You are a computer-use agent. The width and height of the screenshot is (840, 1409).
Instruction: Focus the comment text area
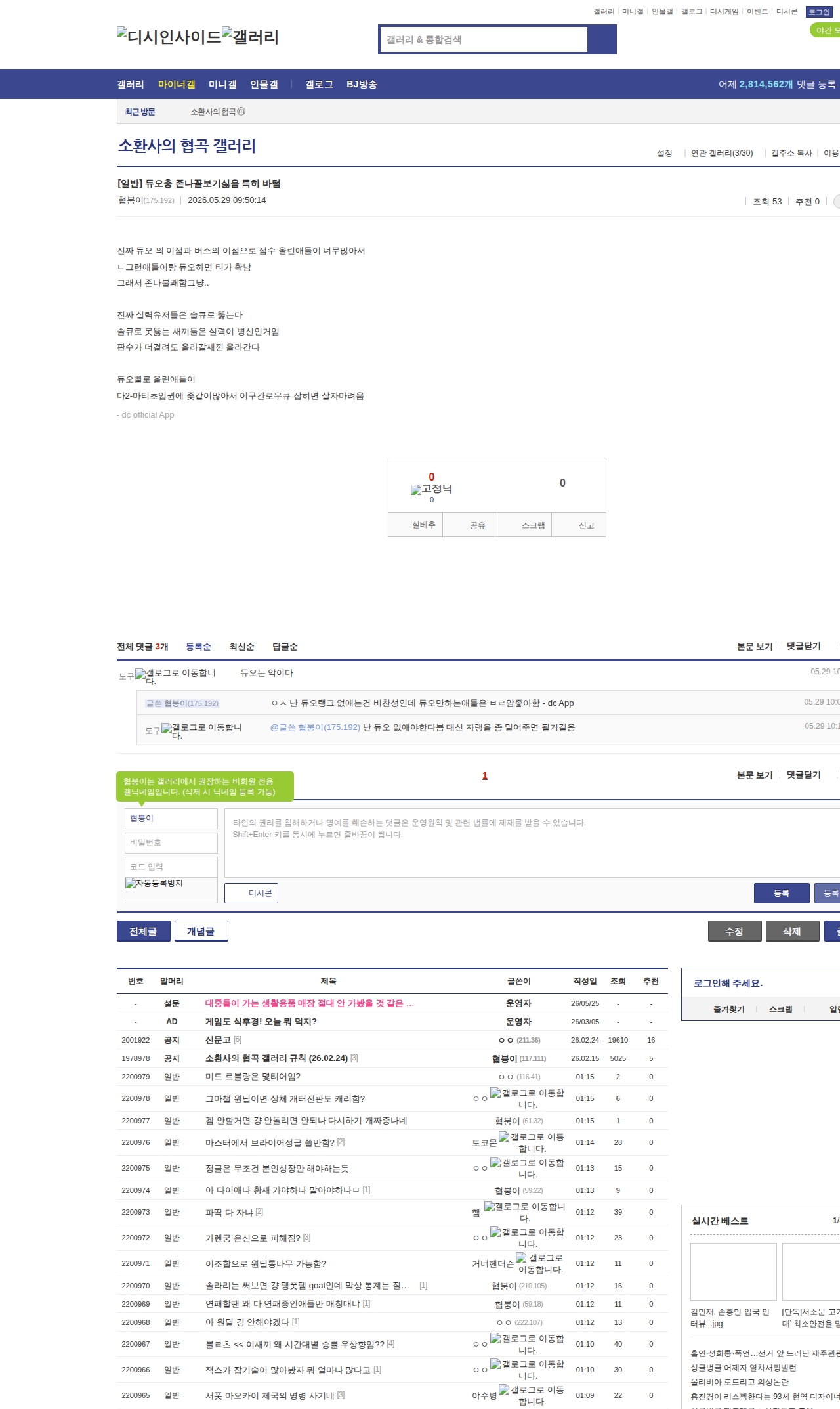click(532, 843)
